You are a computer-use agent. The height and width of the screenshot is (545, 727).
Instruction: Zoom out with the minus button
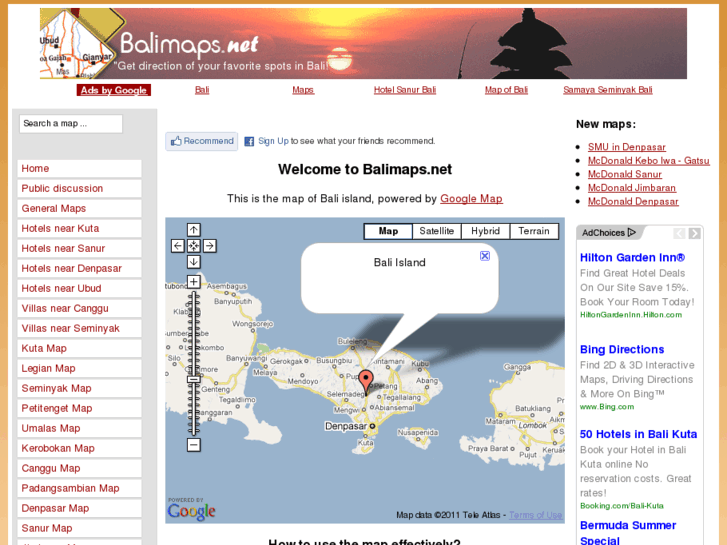click(x=193, y=445)
